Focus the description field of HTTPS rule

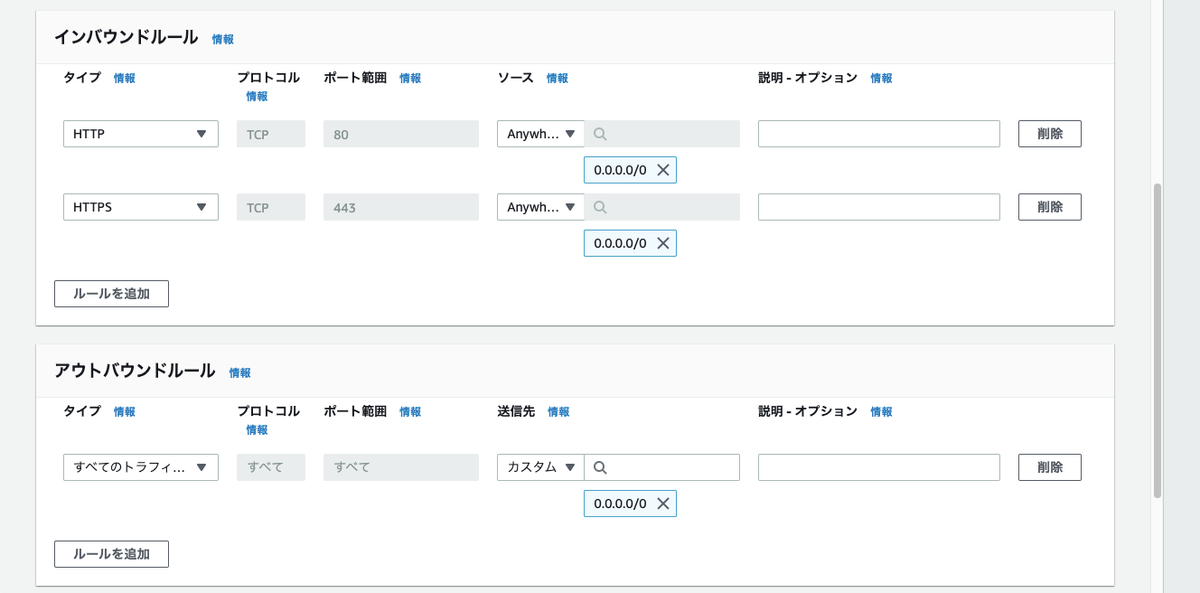[x=879, y=207]
